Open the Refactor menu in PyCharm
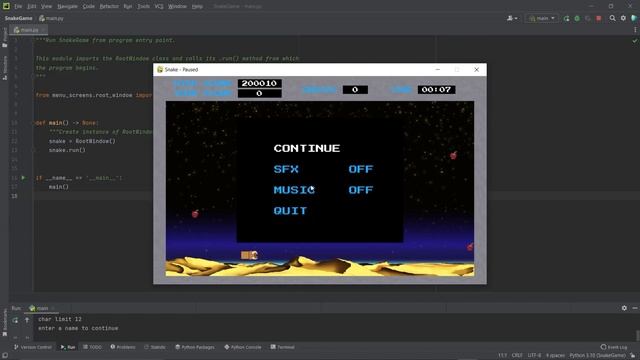 [x=109, y=7]
